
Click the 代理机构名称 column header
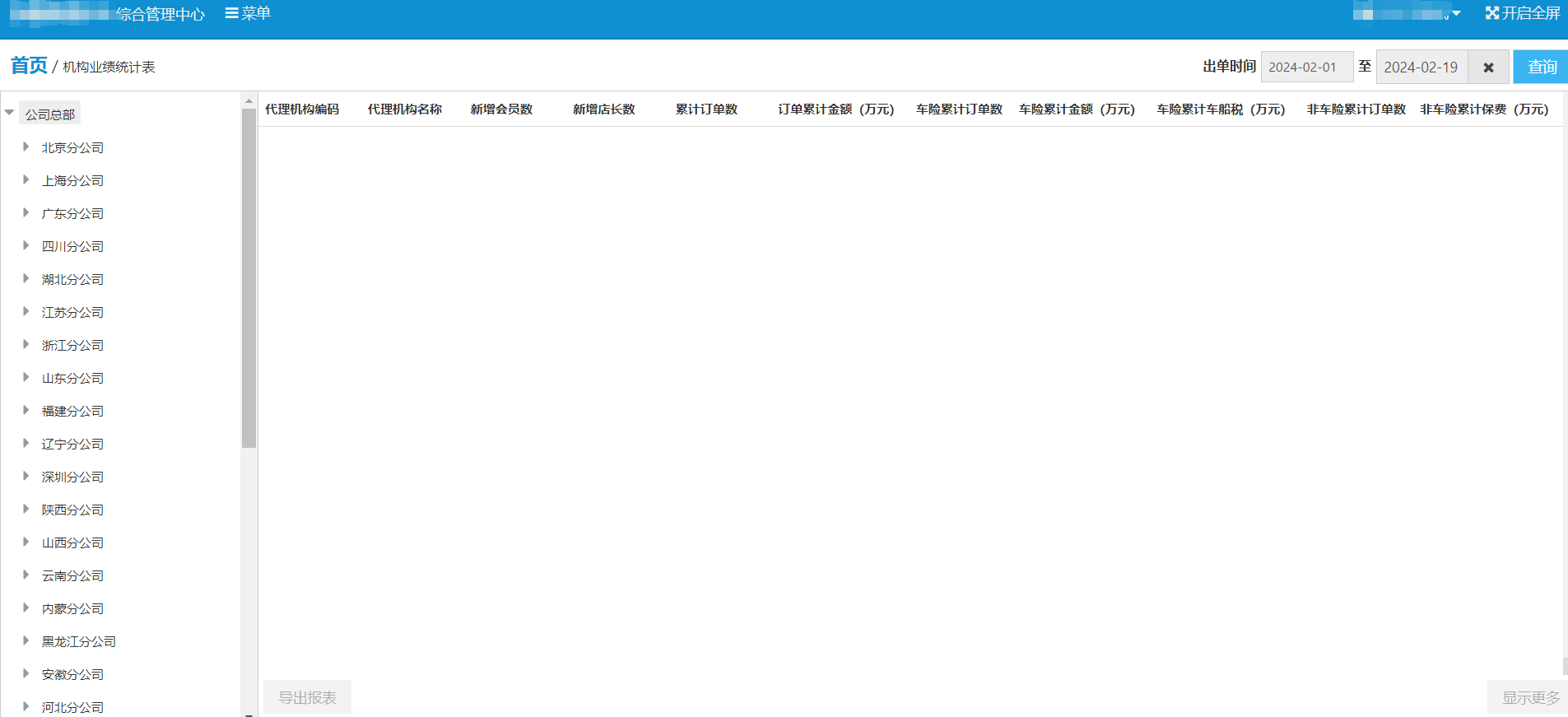[405, 109]
